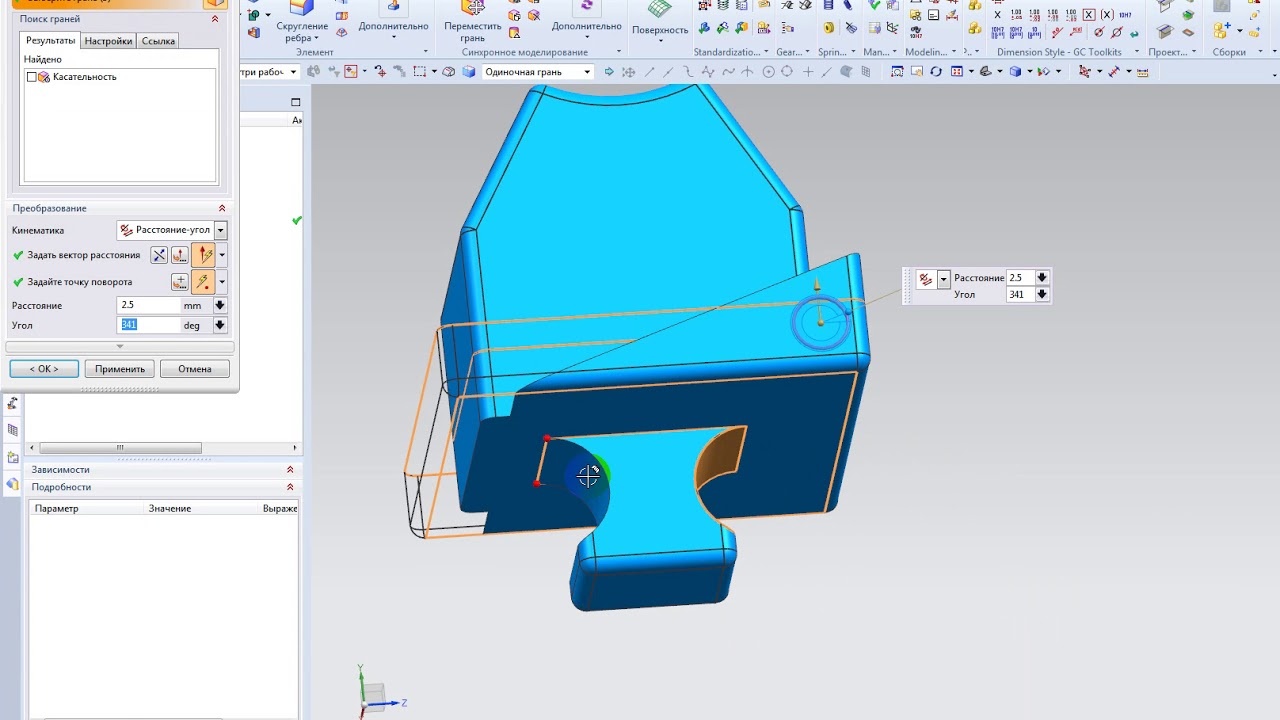Click the Отмена button
This screenshot has height=720, width=1280.
tap(195, 369)
